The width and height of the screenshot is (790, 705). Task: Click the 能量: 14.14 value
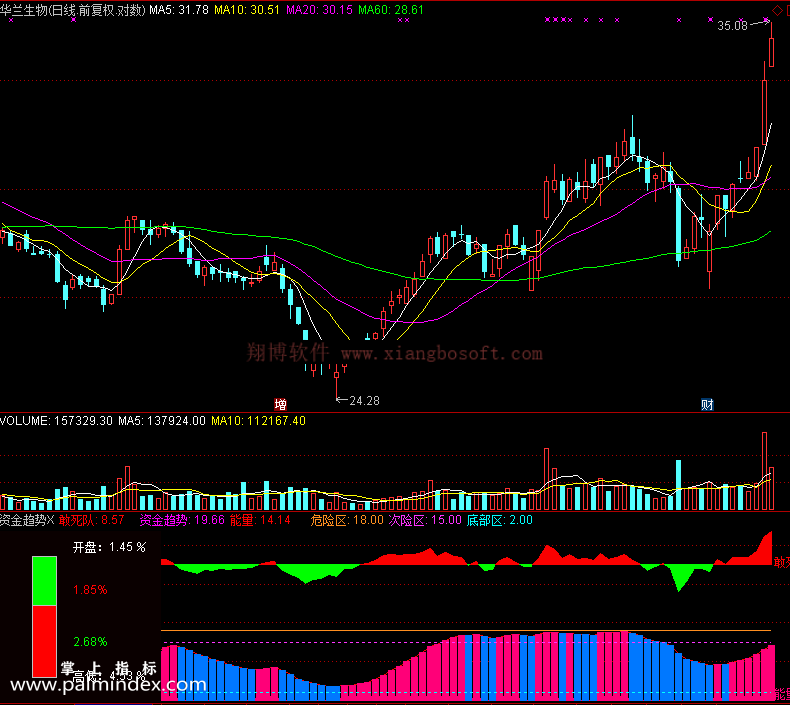pyautogui.click(x=260, y=520)
